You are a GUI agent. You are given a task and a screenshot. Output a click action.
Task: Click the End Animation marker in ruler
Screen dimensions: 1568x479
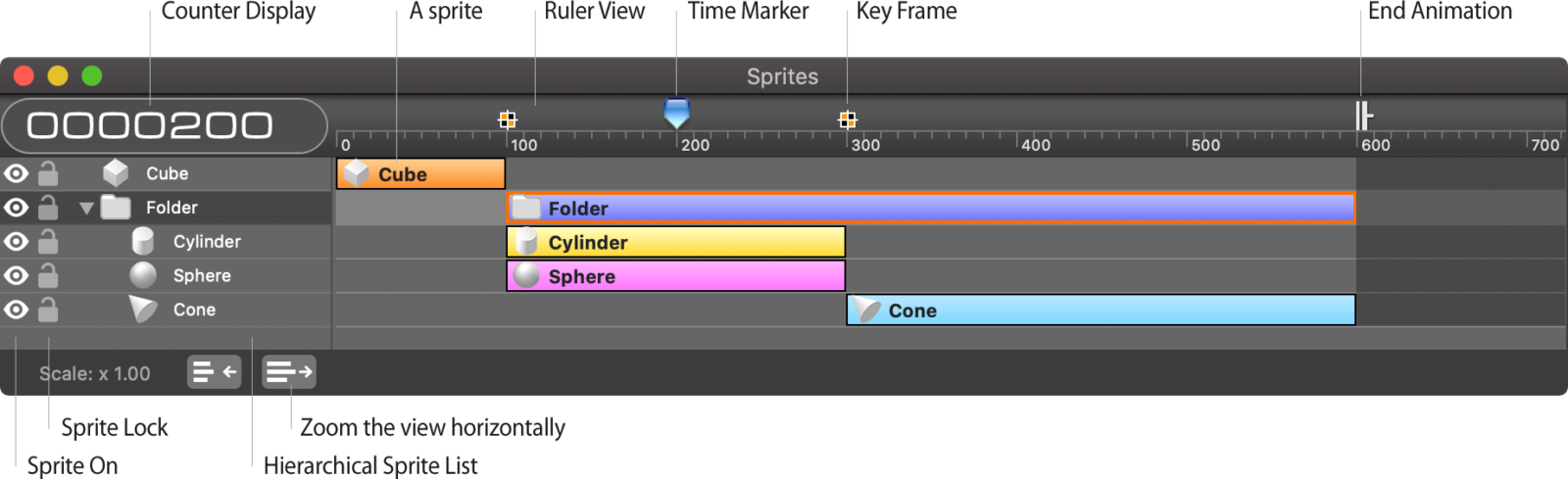click(x=1362, y=116)
